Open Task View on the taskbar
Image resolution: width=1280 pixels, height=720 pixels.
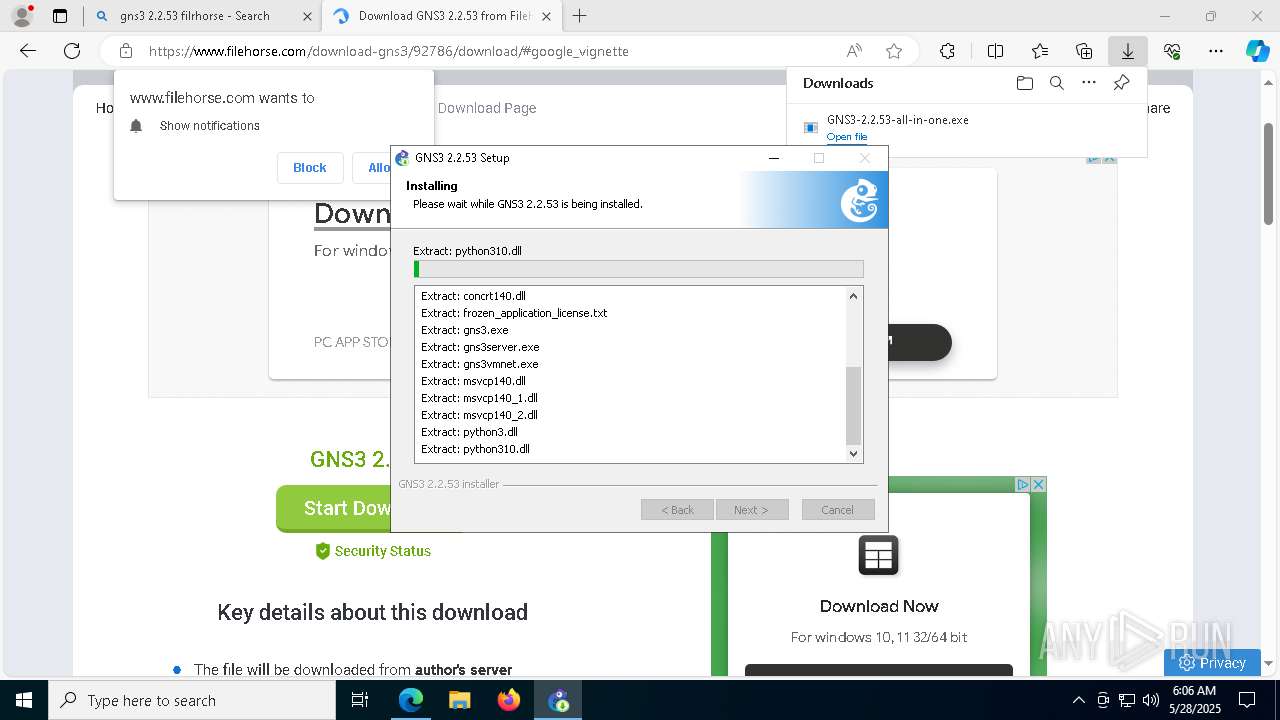(x=360, y=700)
